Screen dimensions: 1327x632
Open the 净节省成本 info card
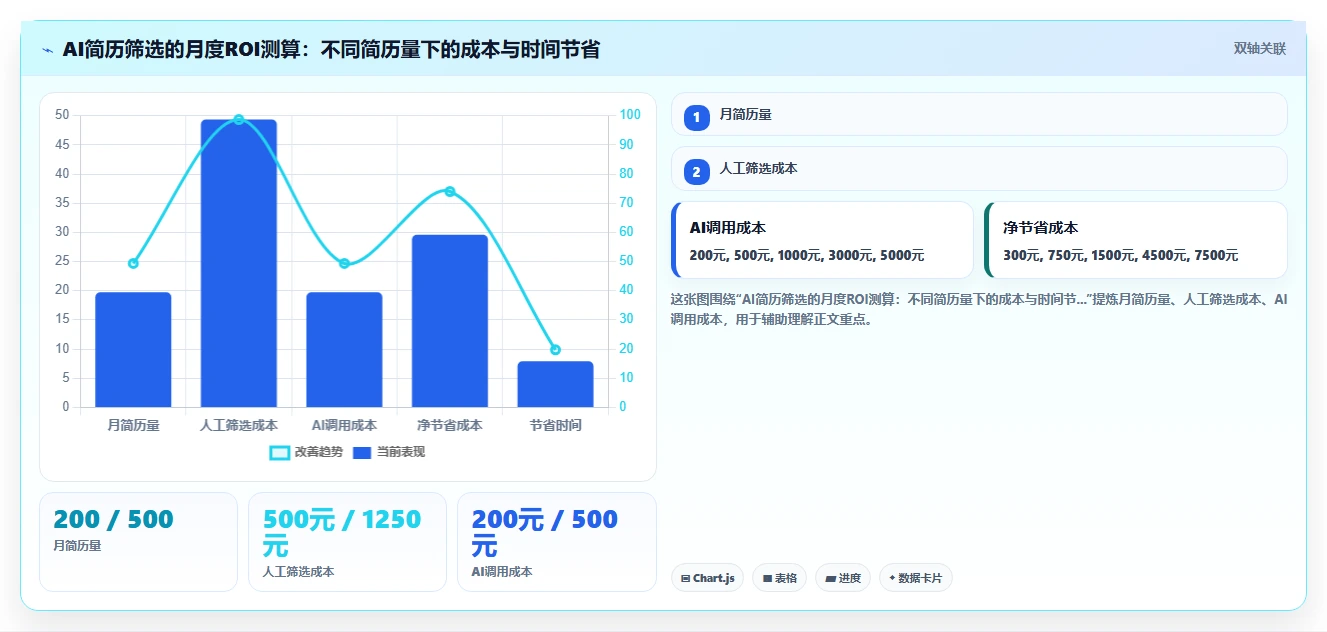[1135, 240]
